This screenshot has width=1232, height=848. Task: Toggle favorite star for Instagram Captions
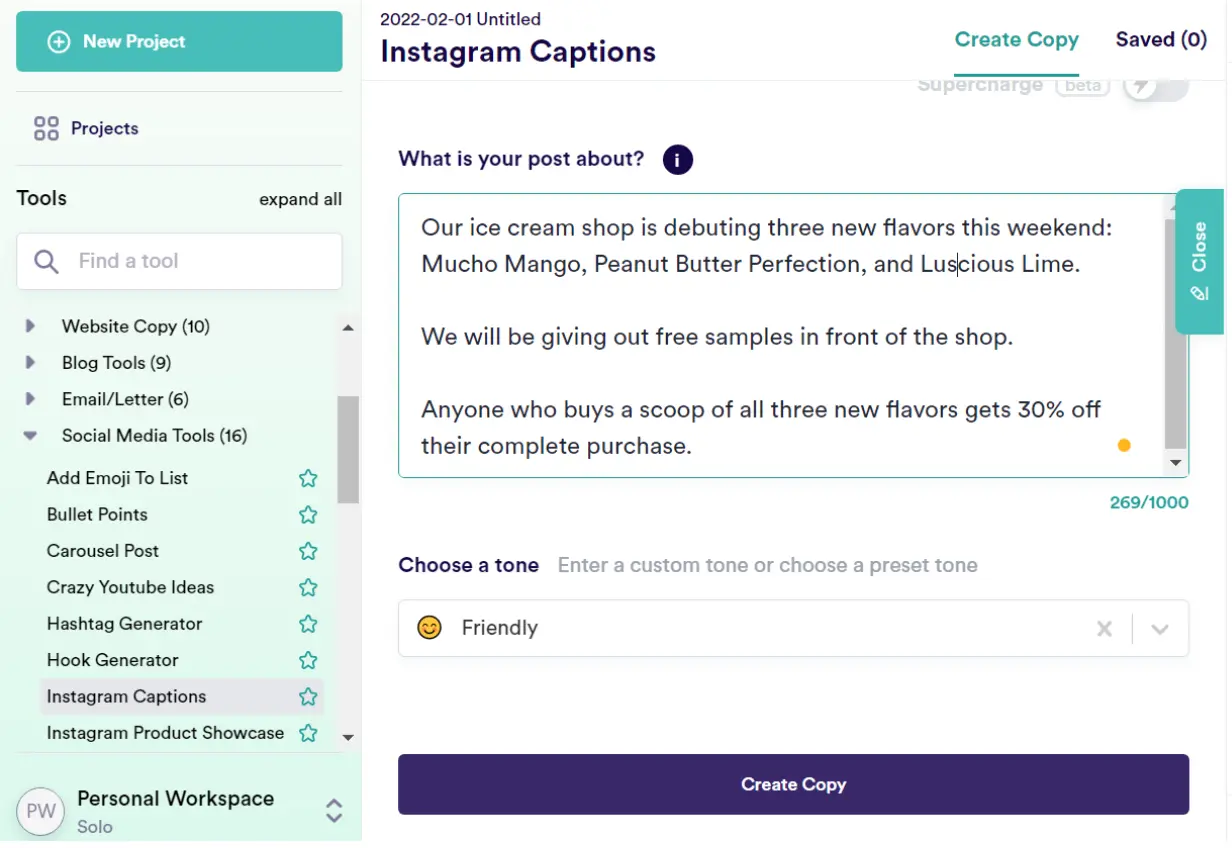click(x=308, y=697)
